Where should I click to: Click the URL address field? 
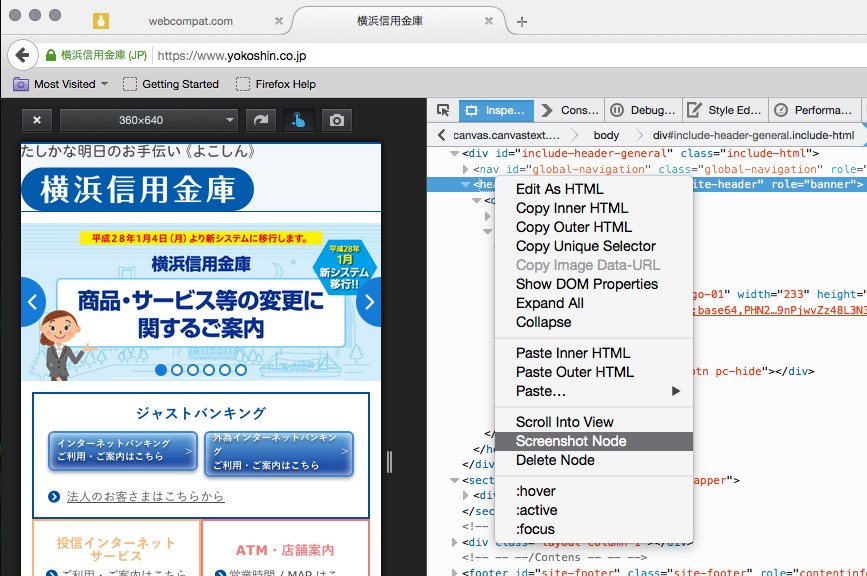pyautogui.click(x=509, y=55)
